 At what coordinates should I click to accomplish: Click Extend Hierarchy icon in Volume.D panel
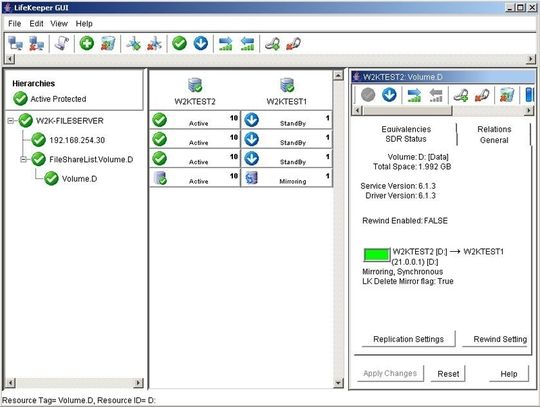coord(414,95)
